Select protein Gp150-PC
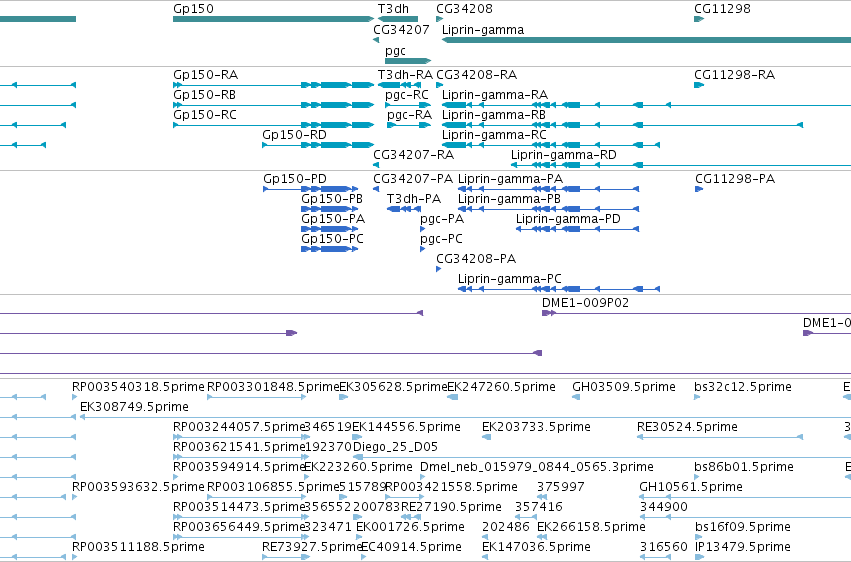The image size is (851, 562). [x=329, y=250]
